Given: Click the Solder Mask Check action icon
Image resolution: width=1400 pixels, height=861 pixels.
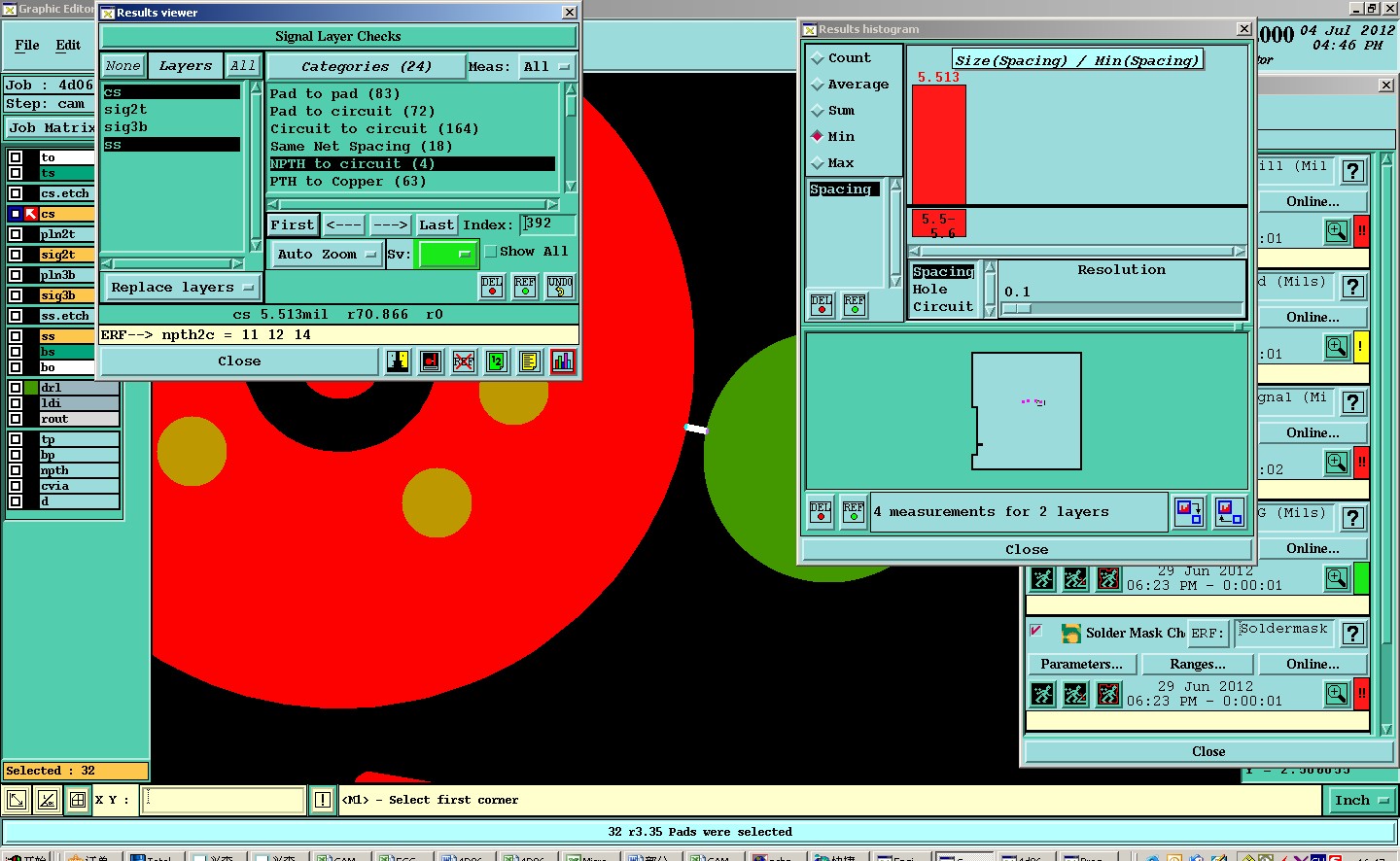Looking at the screenshot, I should [1070, 634].
